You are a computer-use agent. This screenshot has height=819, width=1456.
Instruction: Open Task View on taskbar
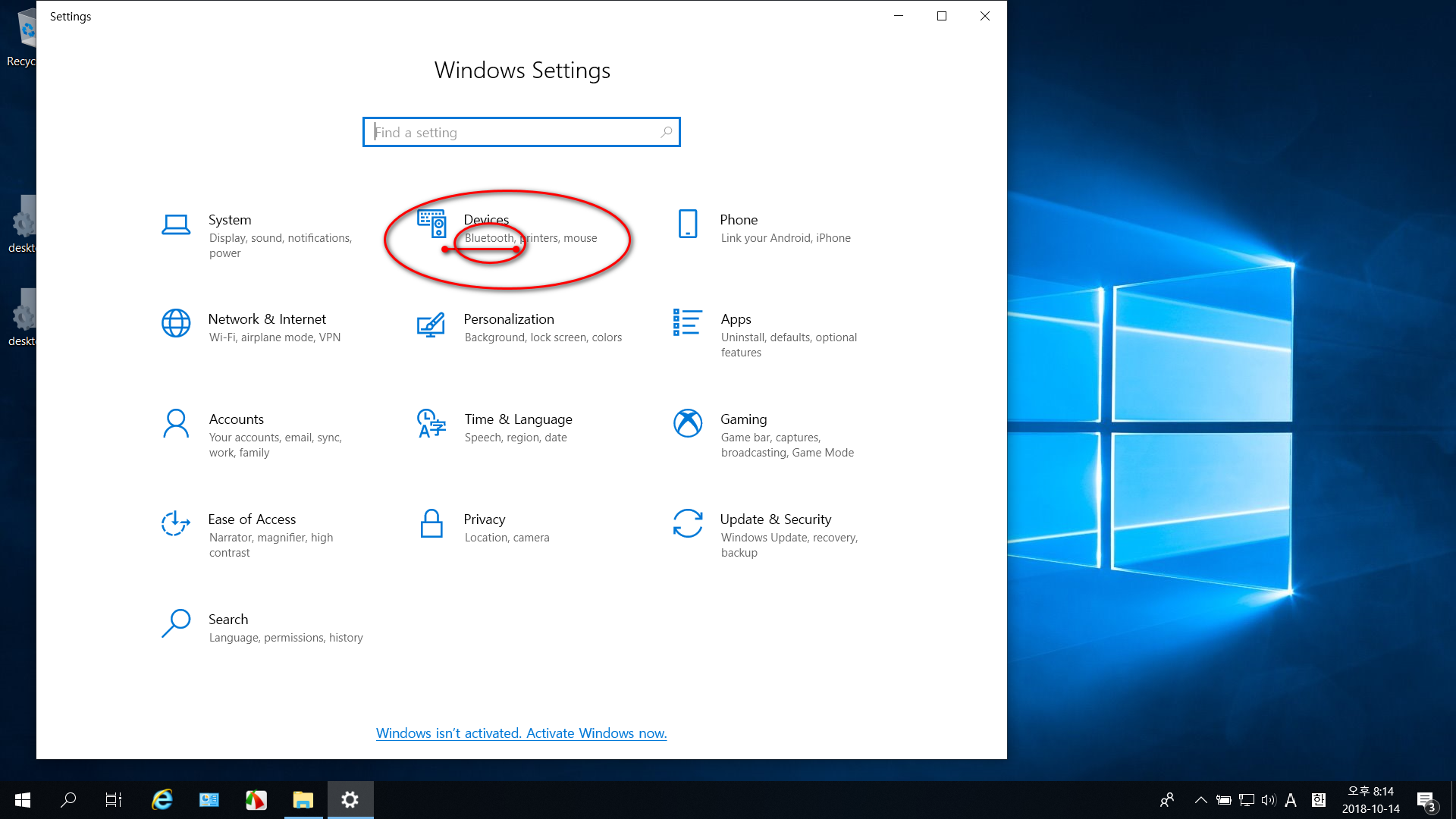(x=114, y=799)
